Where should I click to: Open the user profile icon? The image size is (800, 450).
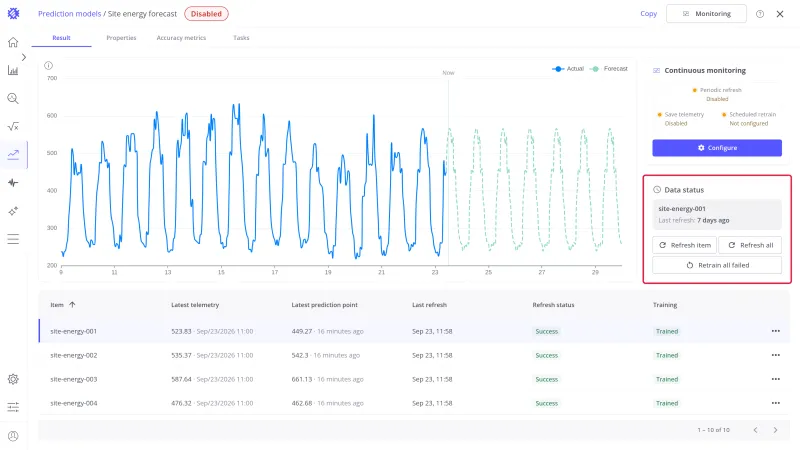pos(13,436)
